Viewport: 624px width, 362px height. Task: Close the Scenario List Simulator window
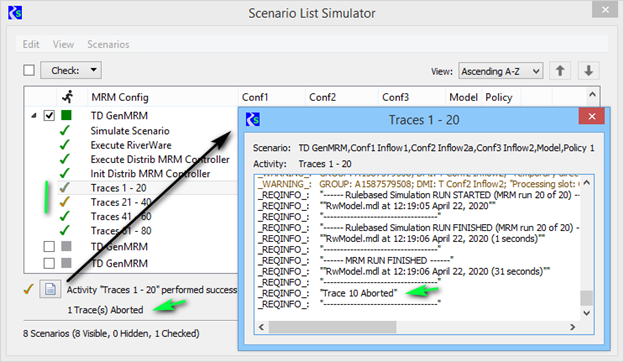[x=605, y=10]
